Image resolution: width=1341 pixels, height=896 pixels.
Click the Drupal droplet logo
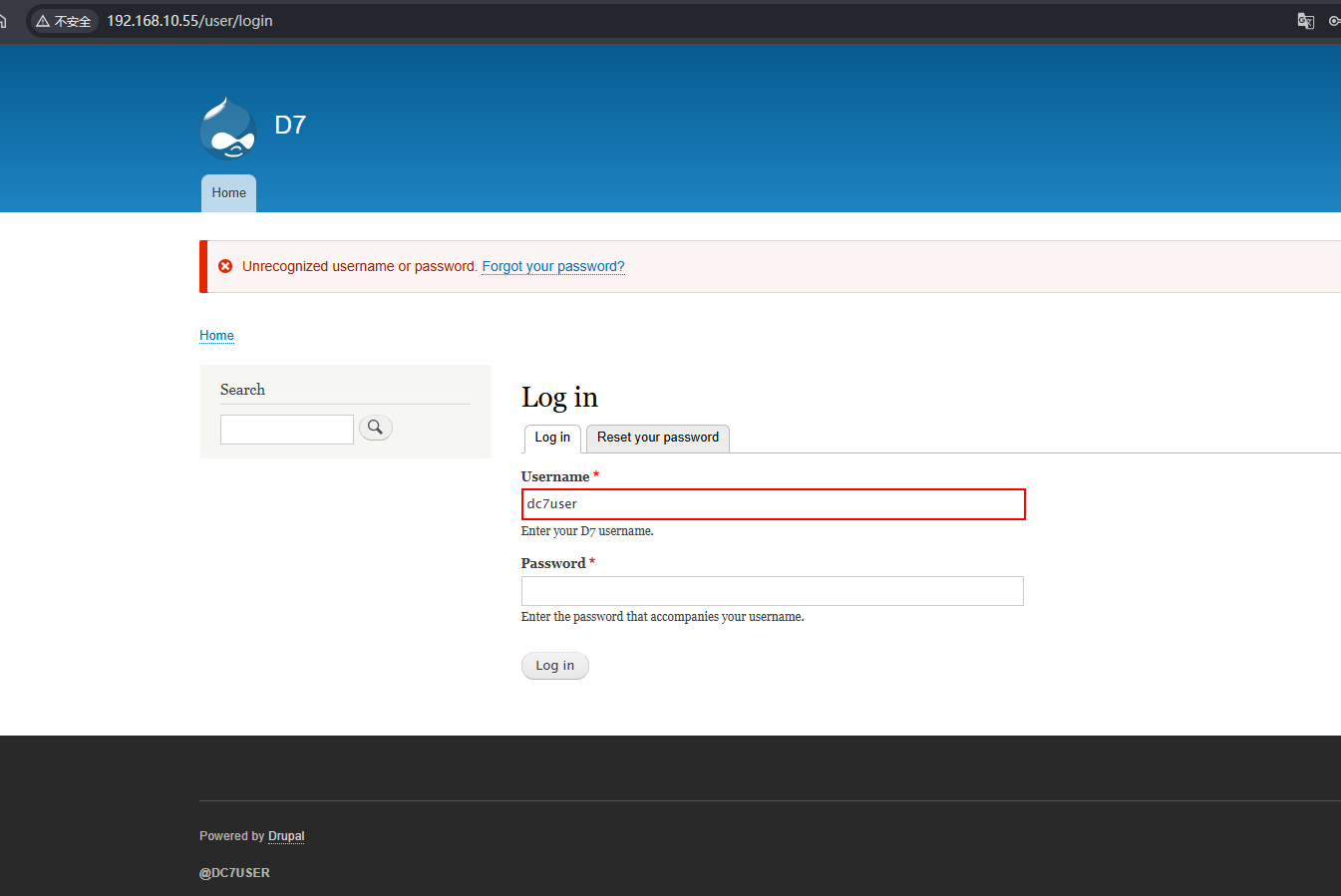click(x=228, y=129)
